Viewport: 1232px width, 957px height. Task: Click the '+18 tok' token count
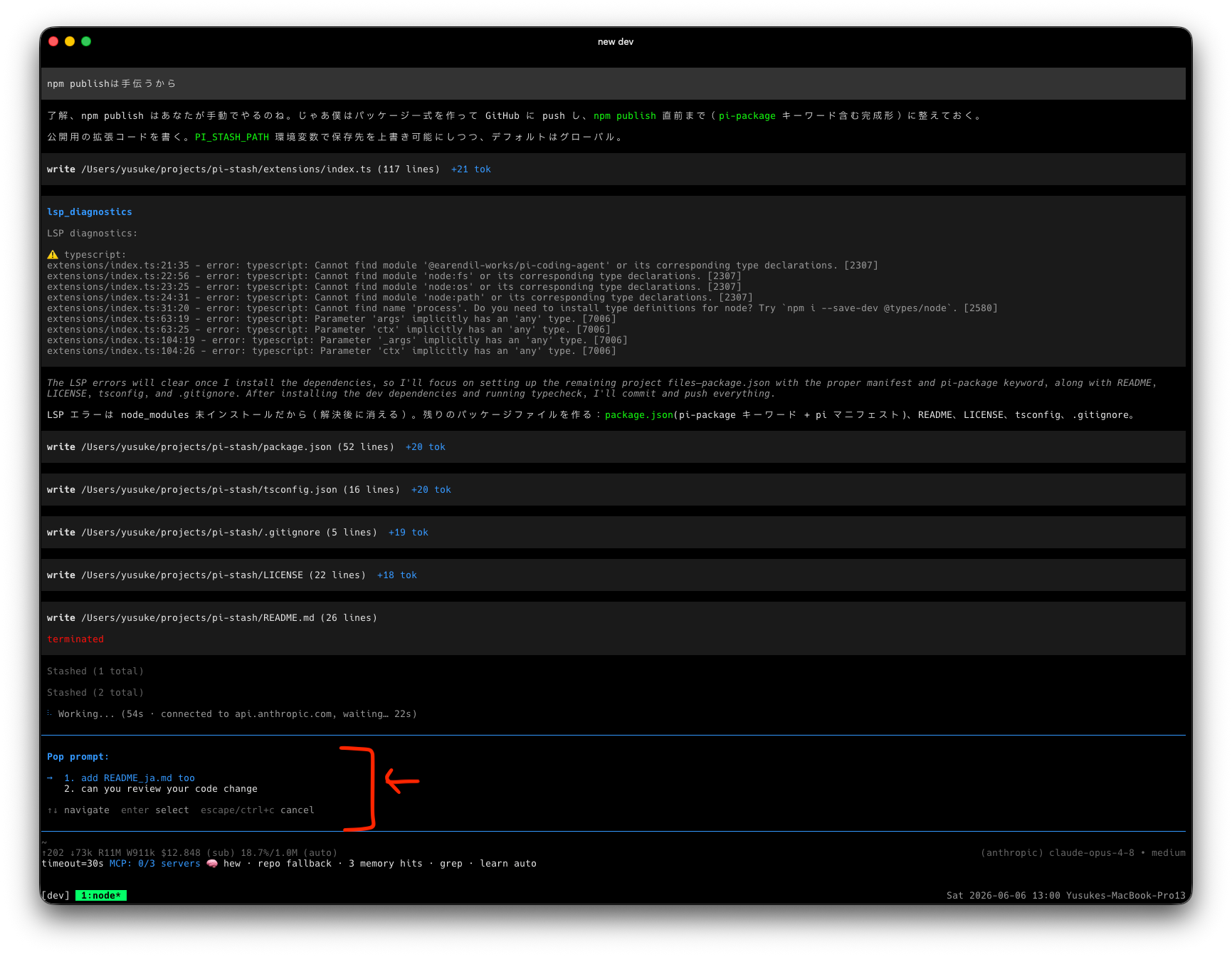397,575
